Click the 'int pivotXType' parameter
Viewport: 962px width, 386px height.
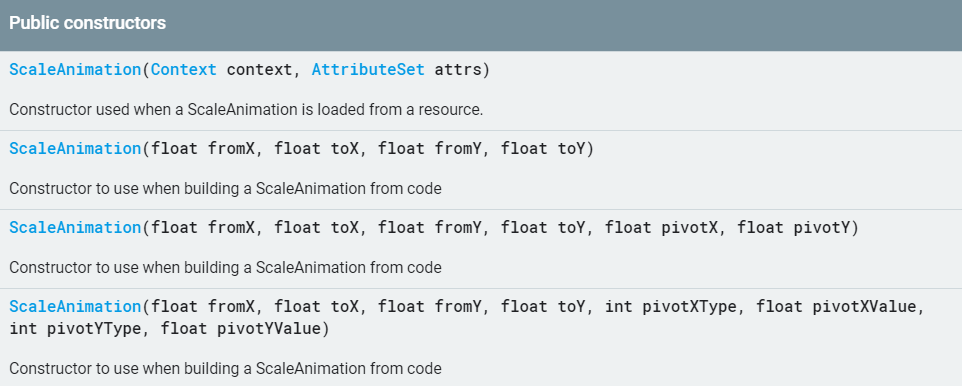(x=671, y=307)
